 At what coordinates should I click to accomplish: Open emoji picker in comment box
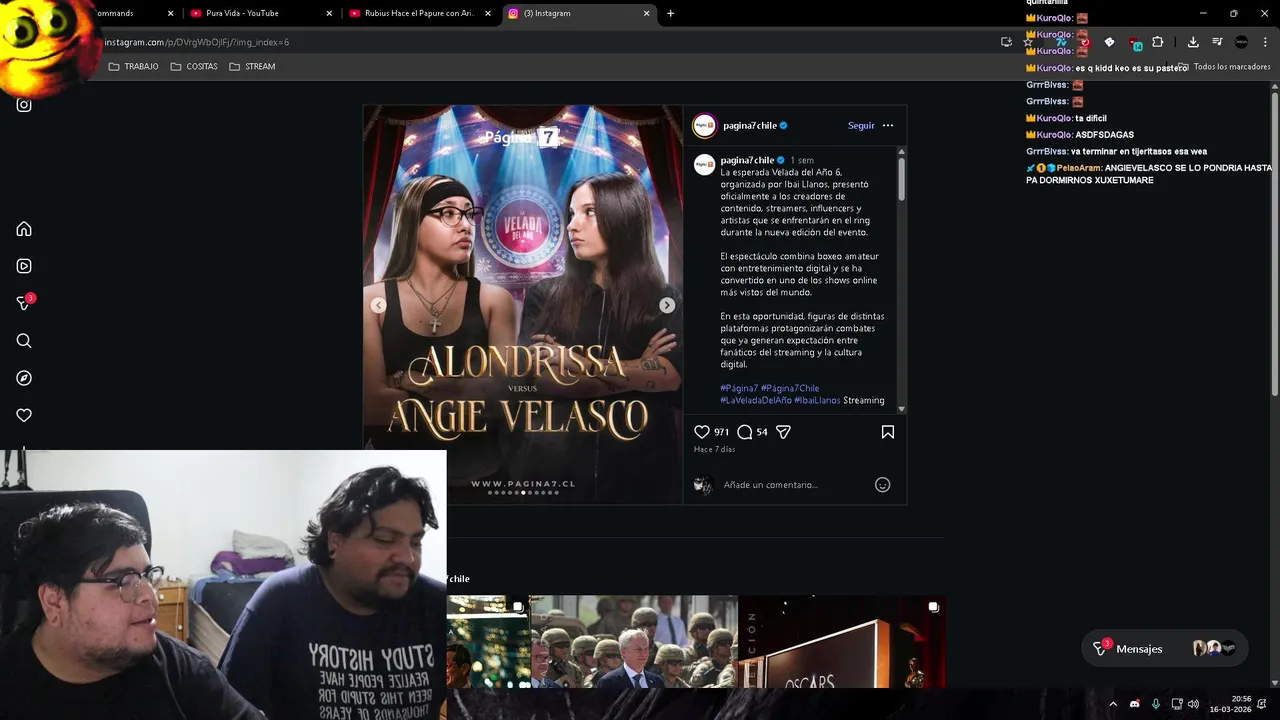point(882,485)
